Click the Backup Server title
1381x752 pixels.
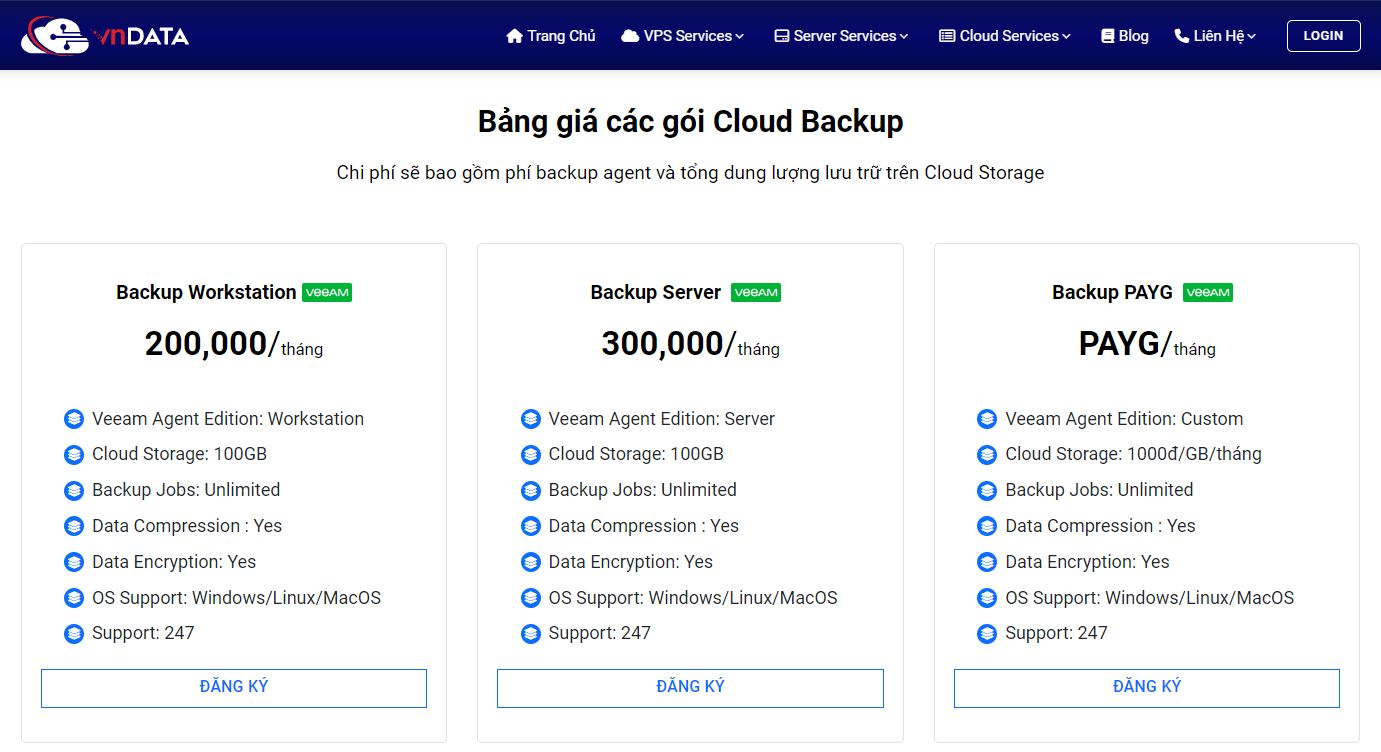coord(656,292)
